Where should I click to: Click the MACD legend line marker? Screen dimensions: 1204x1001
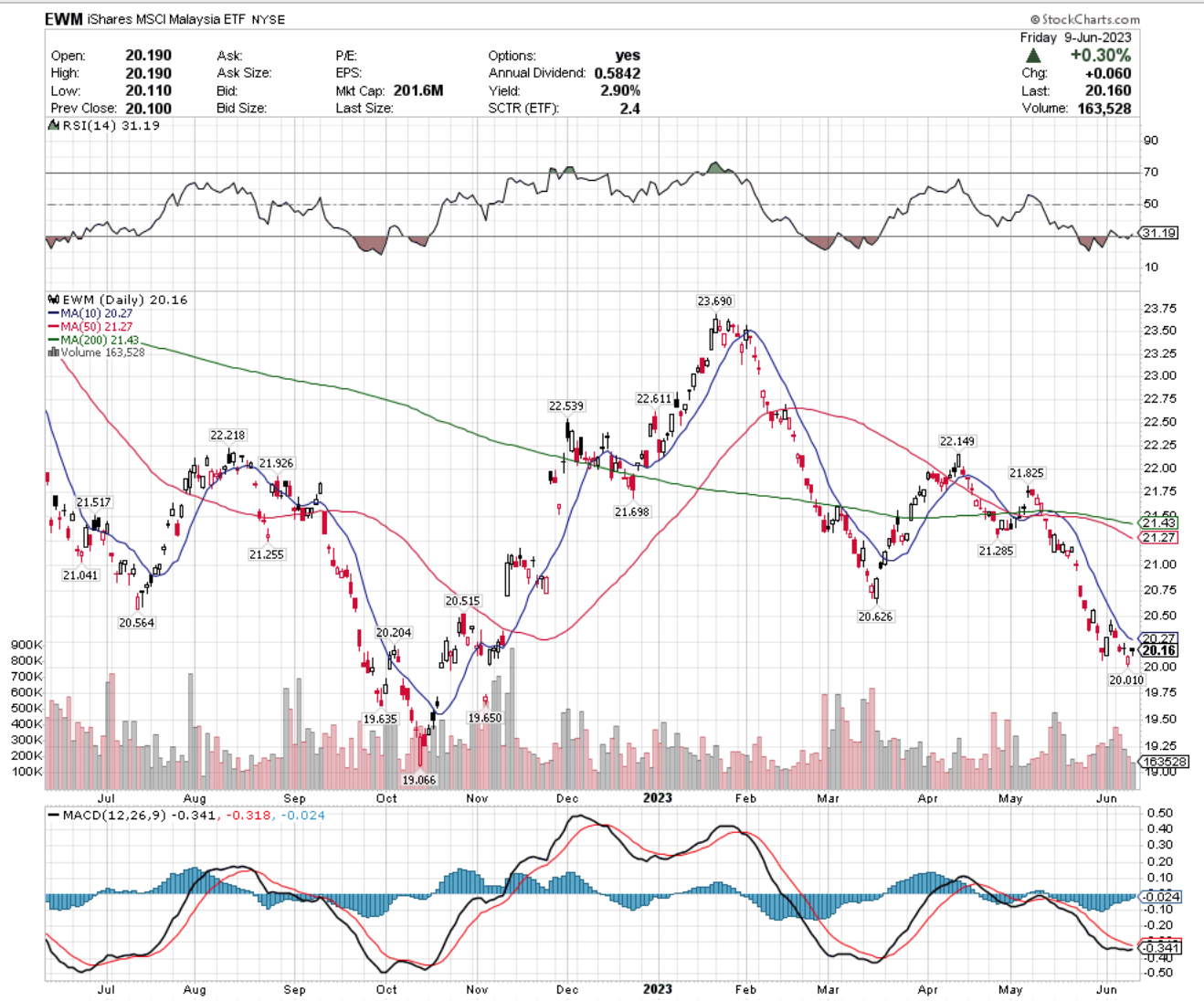[53, 815]
